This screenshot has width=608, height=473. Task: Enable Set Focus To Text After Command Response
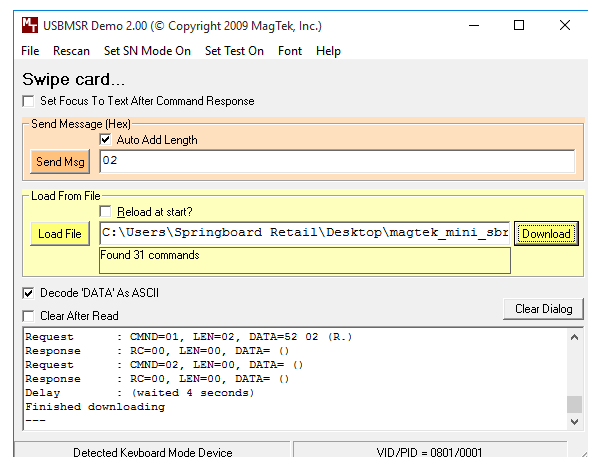(28, 101)
